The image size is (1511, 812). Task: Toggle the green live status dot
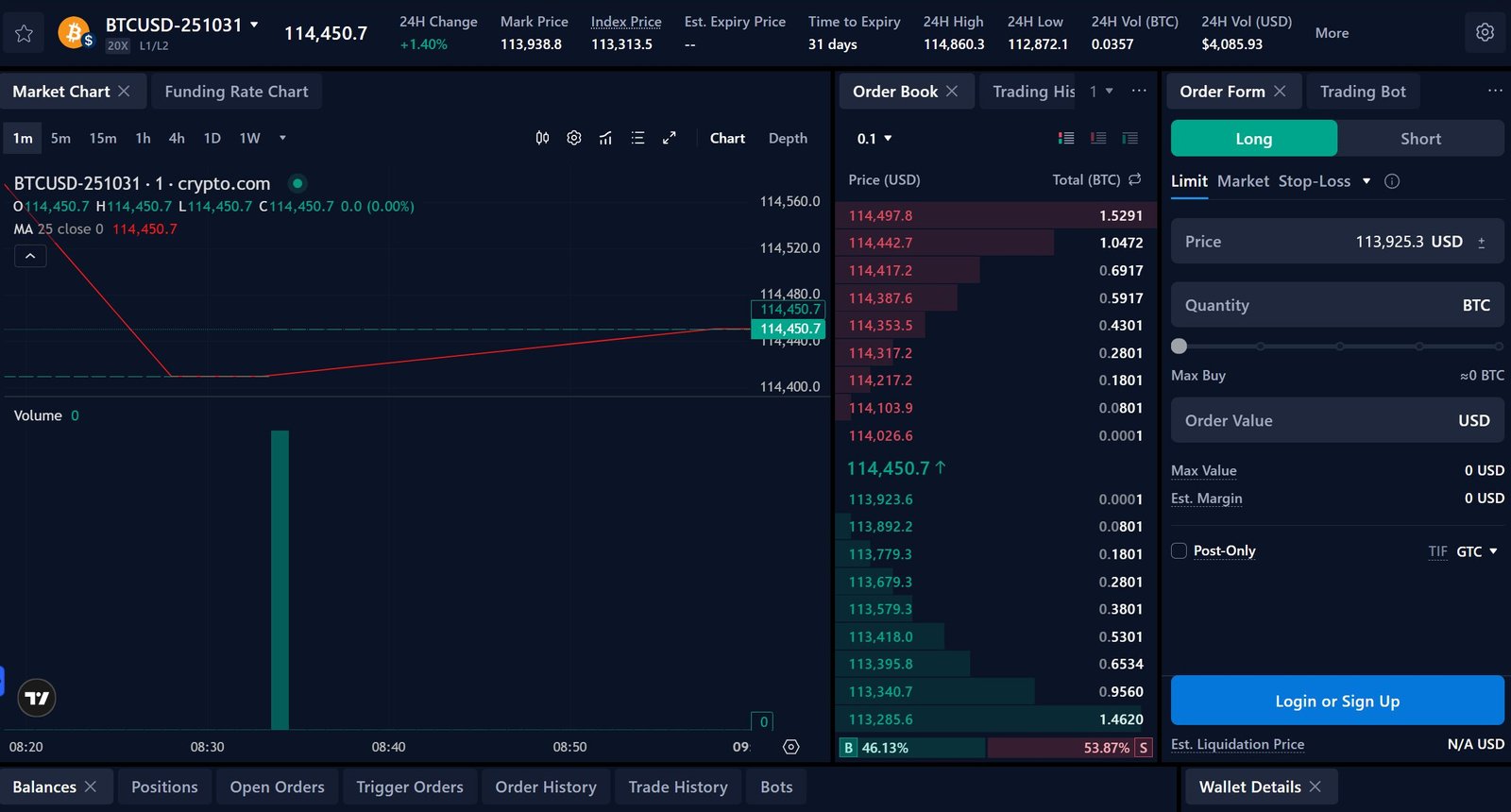coord(297,183)
